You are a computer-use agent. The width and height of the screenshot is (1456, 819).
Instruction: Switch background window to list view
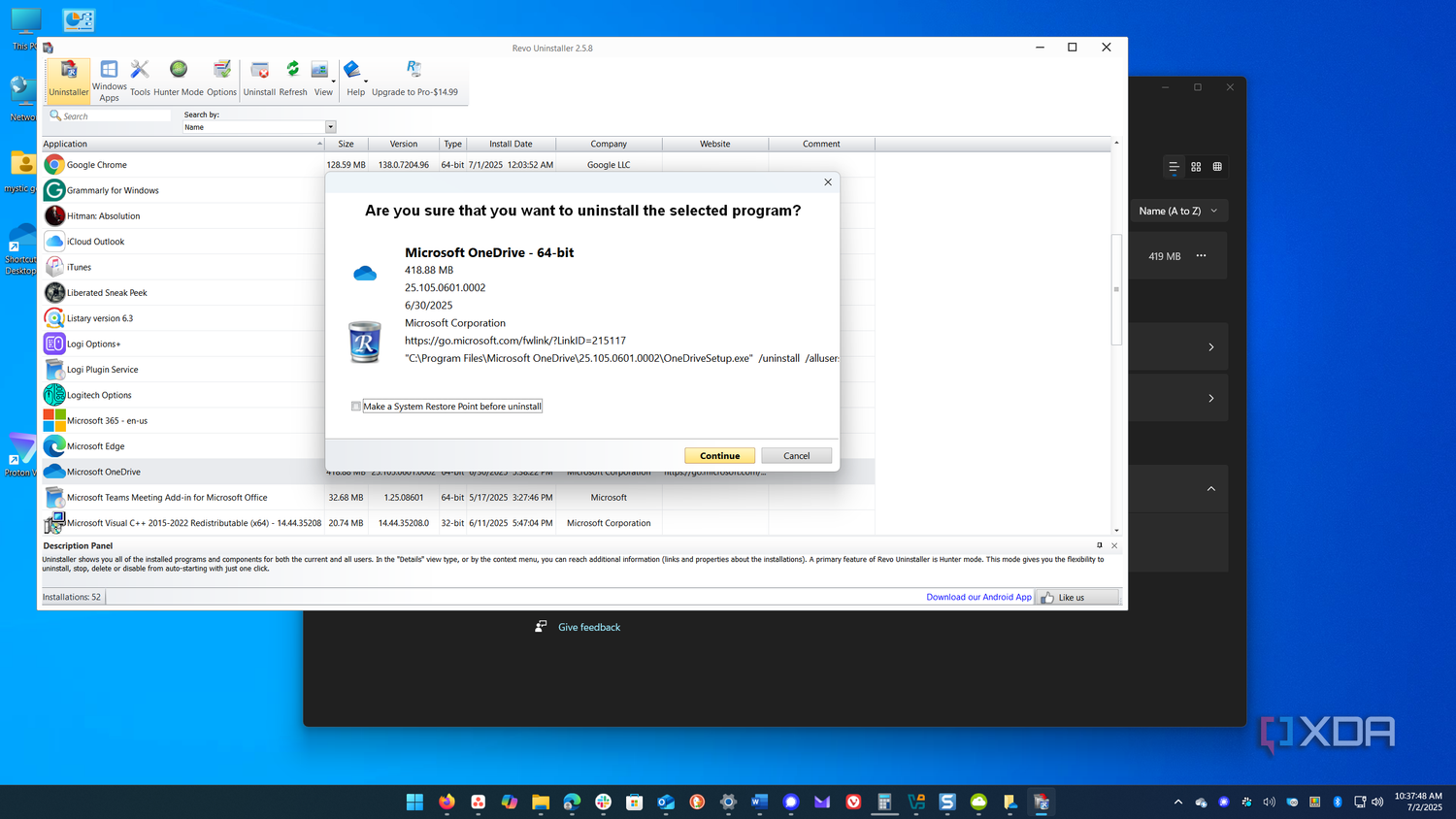tap(1175, 167)
